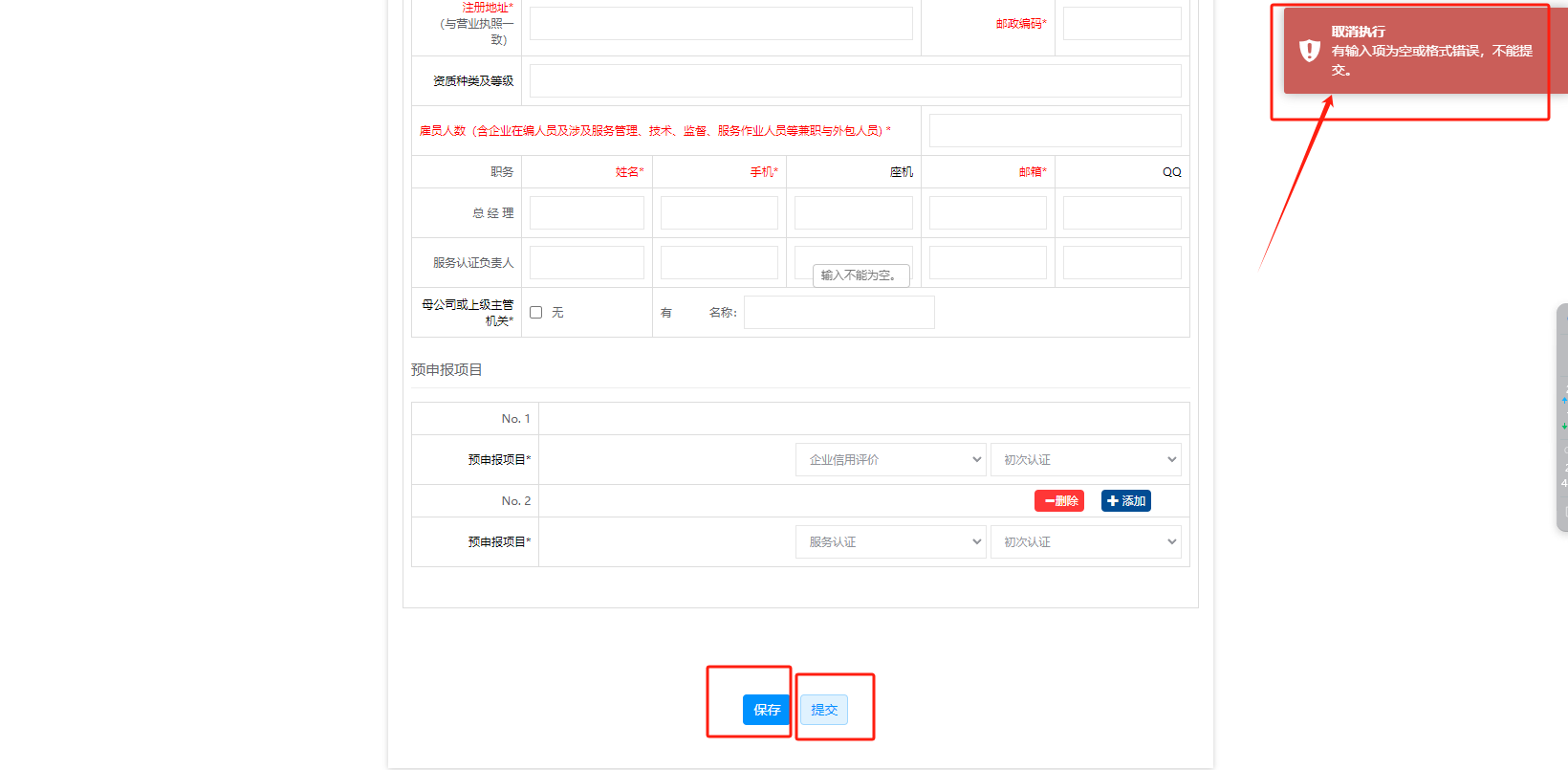Viewport: 1568px width, 770px height.
Task: Click the 母公司或上级主管机关 label
Action: click(468, 313)
